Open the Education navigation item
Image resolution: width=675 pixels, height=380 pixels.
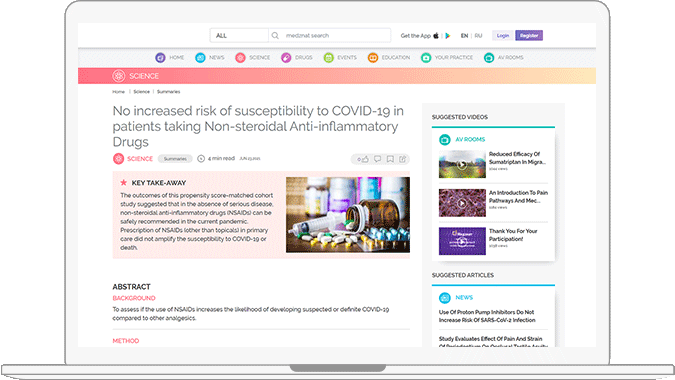(x=389, y=57)
